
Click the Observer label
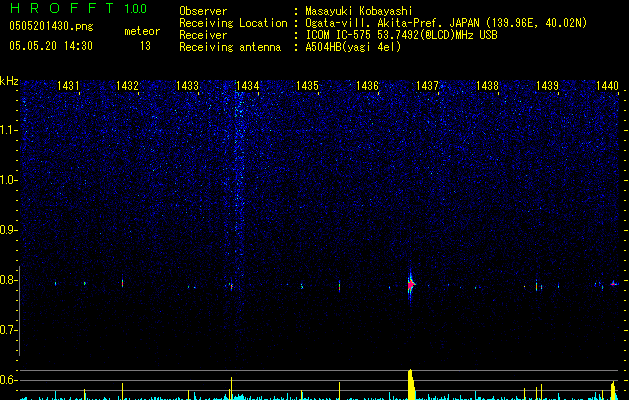click(203, 11)
